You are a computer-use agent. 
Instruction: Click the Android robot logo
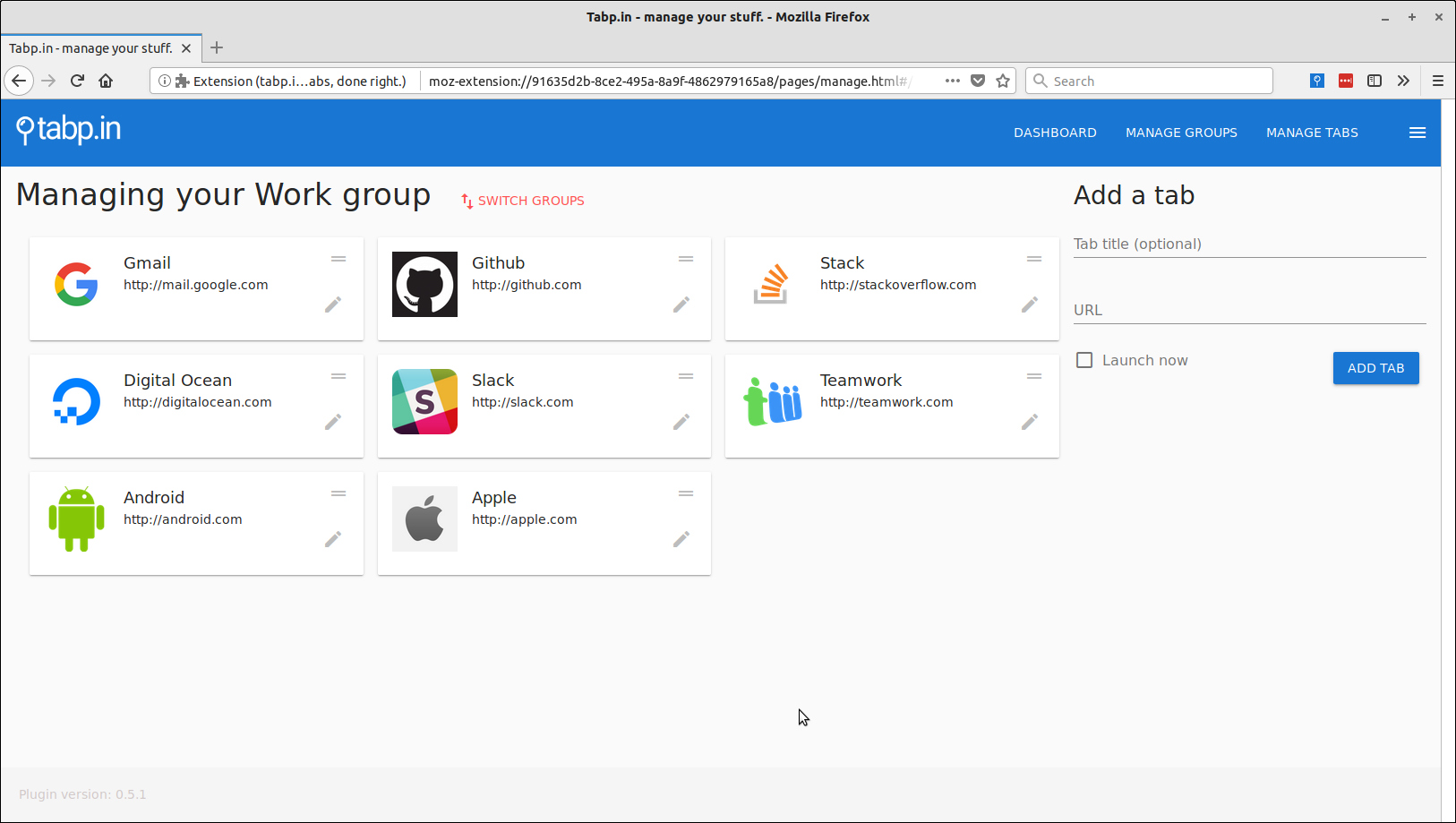click(x=76, y=519)
